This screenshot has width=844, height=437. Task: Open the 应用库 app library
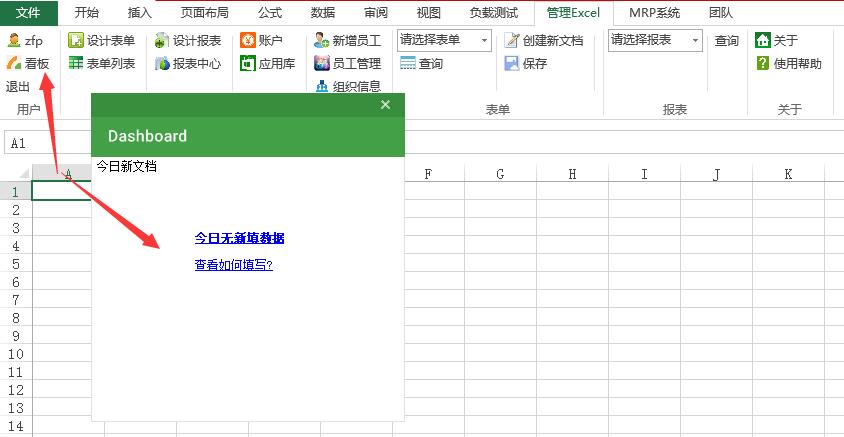click(248, 63)
